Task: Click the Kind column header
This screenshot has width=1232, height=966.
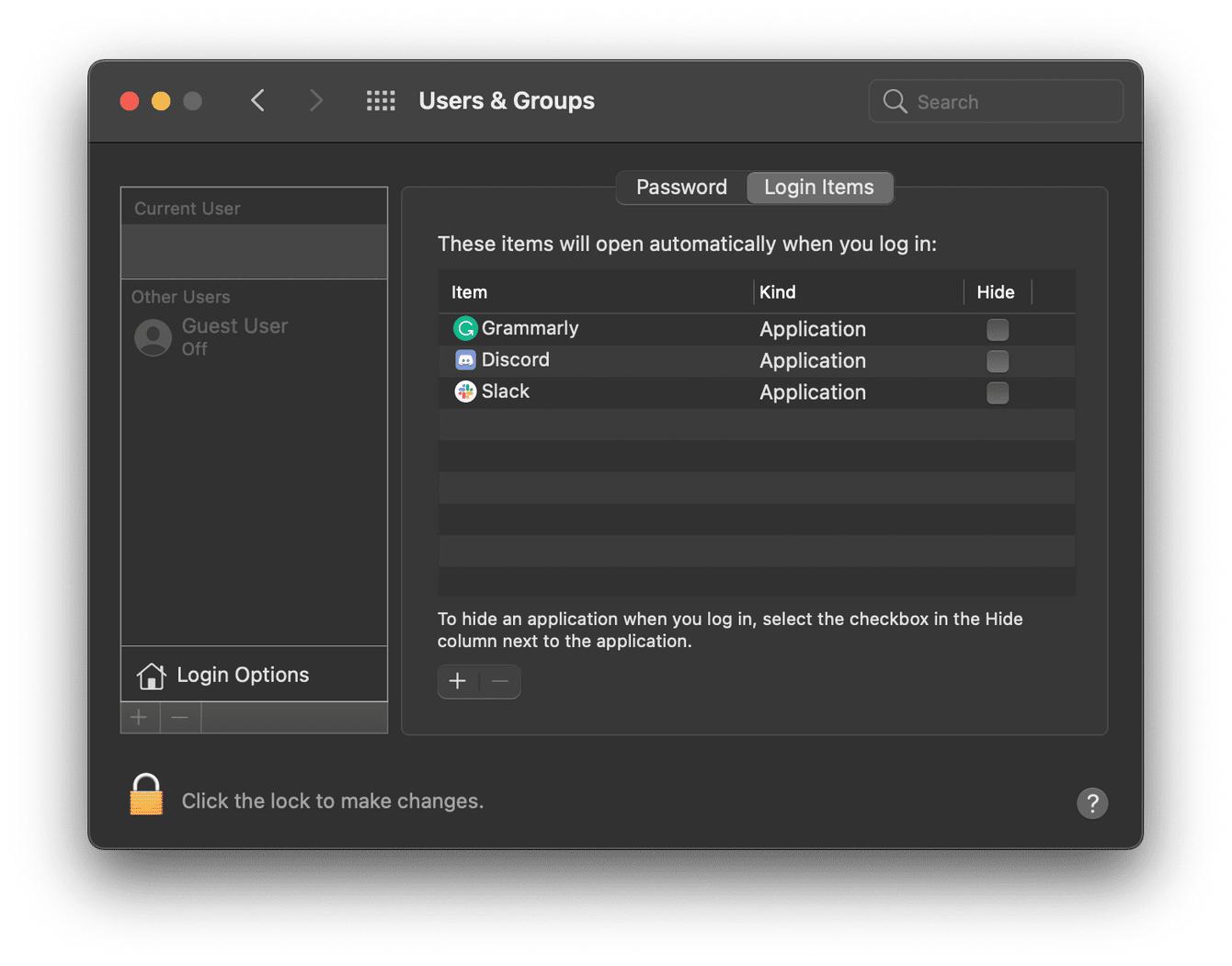Action: coord(778,292)
